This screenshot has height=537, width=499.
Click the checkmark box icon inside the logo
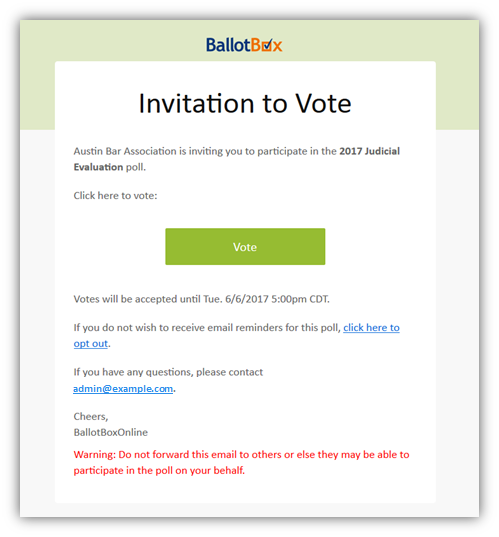click(267, 45)
